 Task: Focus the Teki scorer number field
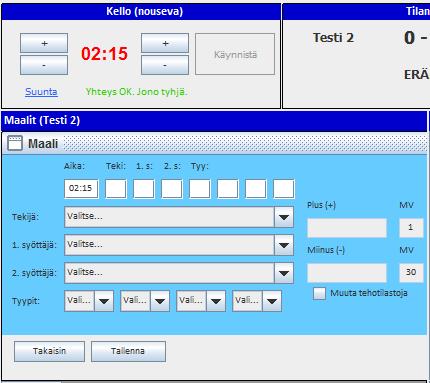pos(116,189)
